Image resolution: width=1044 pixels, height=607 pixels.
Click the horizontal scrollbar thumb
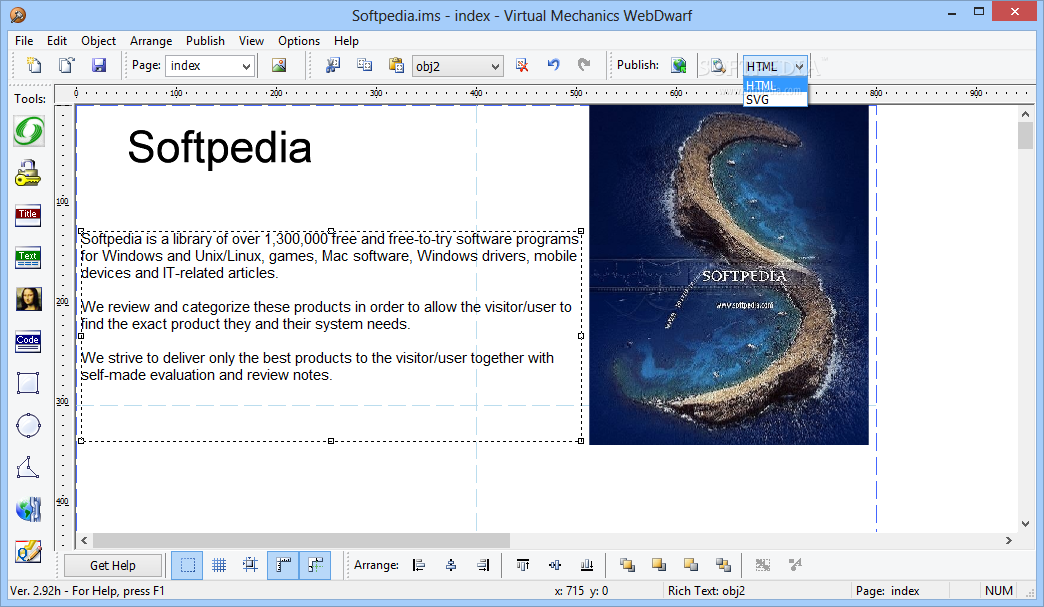pyautogui.click(x=301, y=540)
